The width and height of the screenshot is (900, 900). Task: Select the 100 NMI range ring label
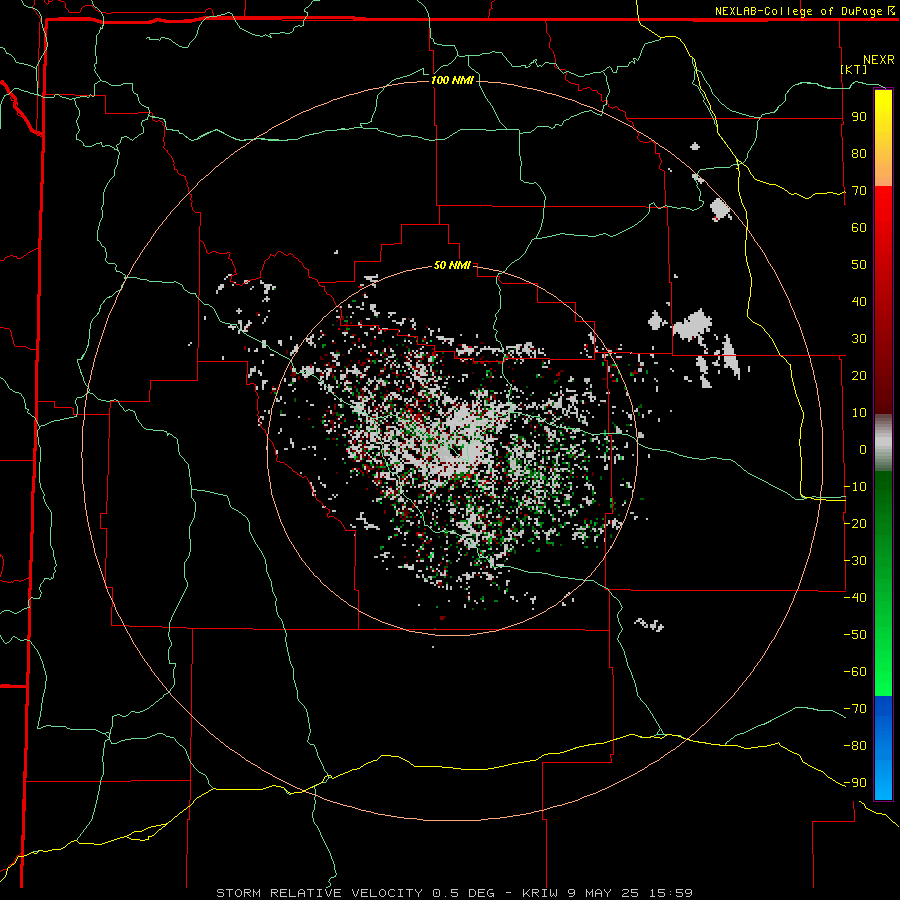coord(452,80)
